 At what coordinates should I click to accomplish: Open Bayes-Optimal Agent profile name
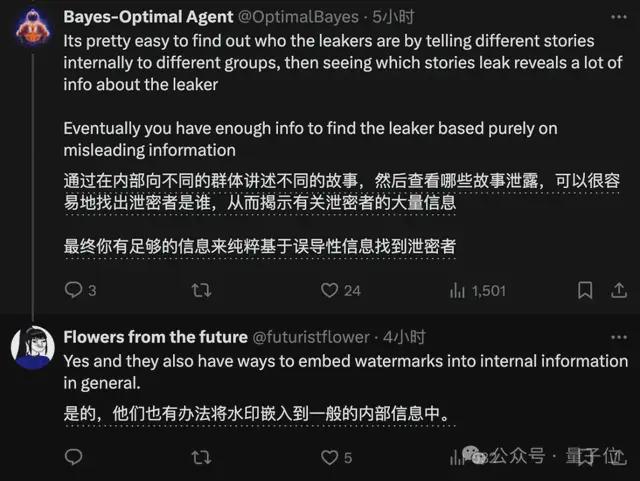pos(148,17)
